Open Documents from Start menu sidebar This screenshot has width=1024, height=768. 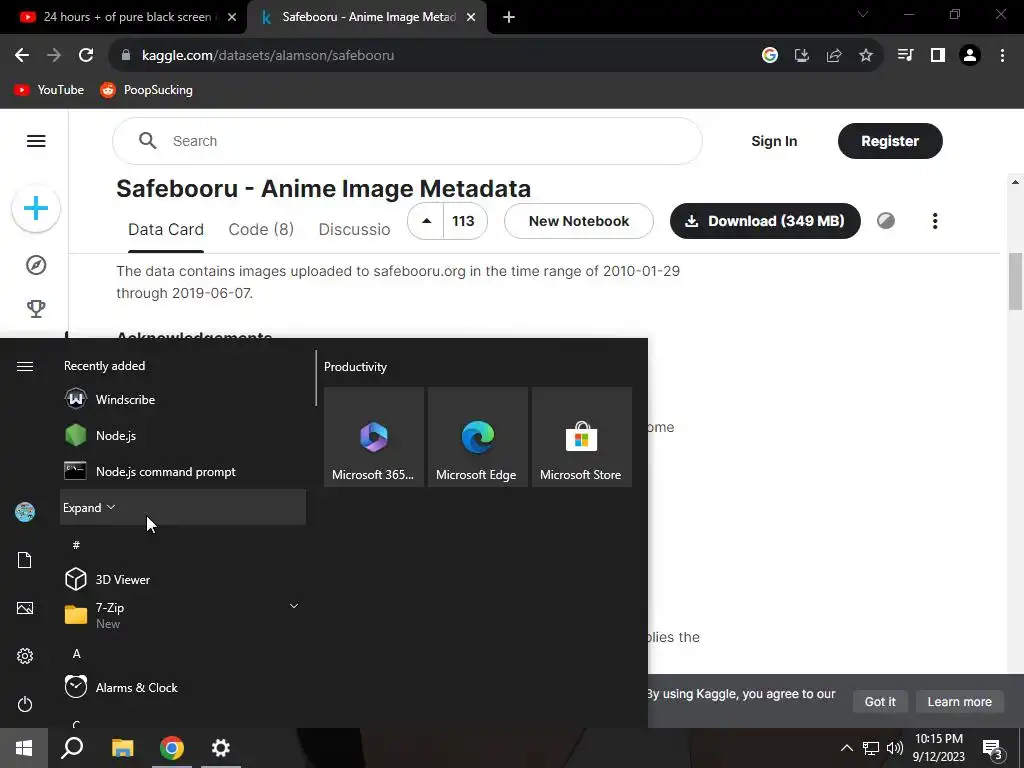(25, 560)
